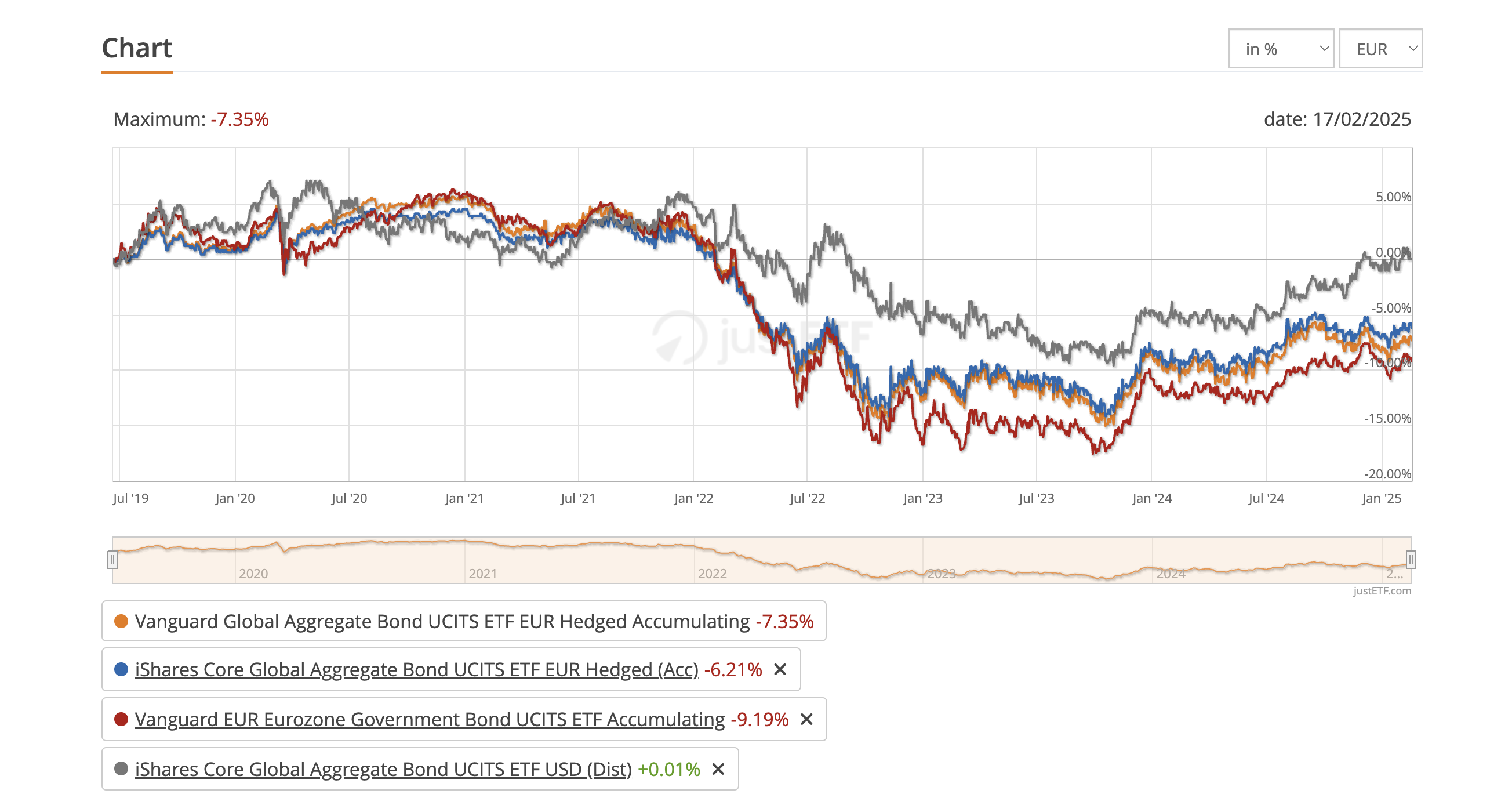This screenshot has width=1512, height=805.
Task: Select the Chart tab heading
Action: (x=137, y=48)
